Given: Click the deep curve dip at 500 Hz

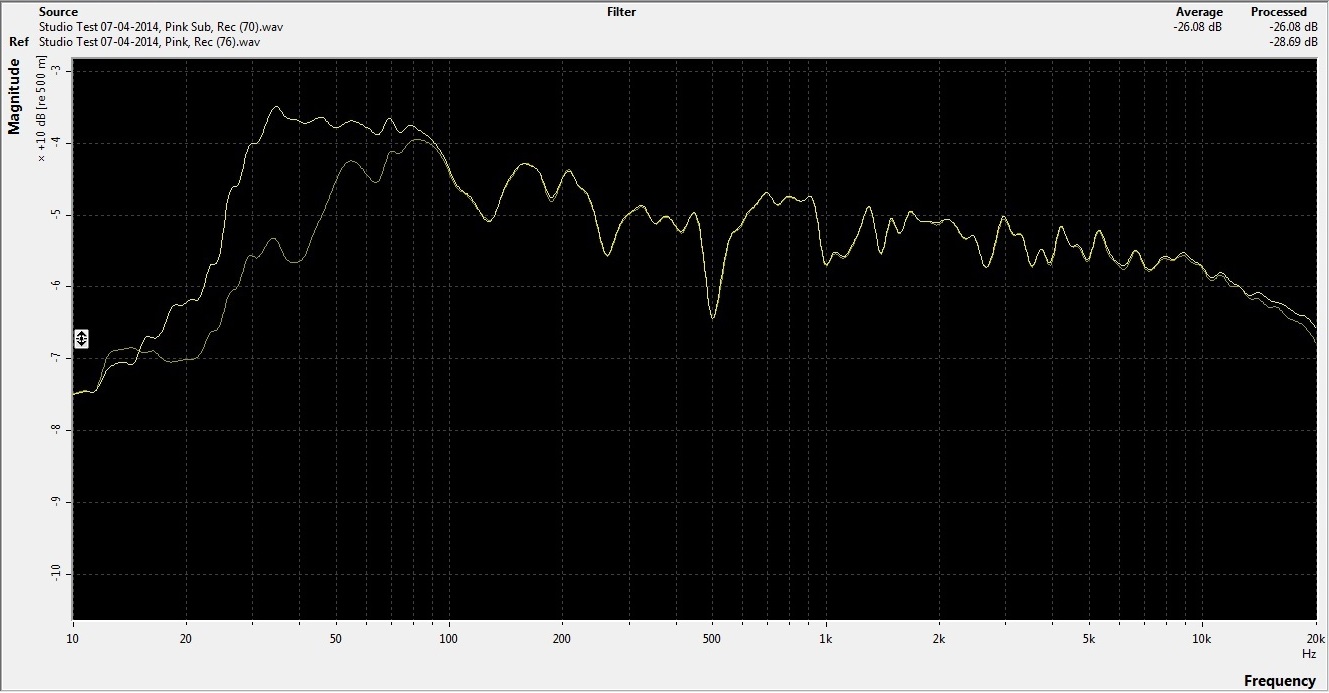Looking at the screenshot, I should coord(712,316).
